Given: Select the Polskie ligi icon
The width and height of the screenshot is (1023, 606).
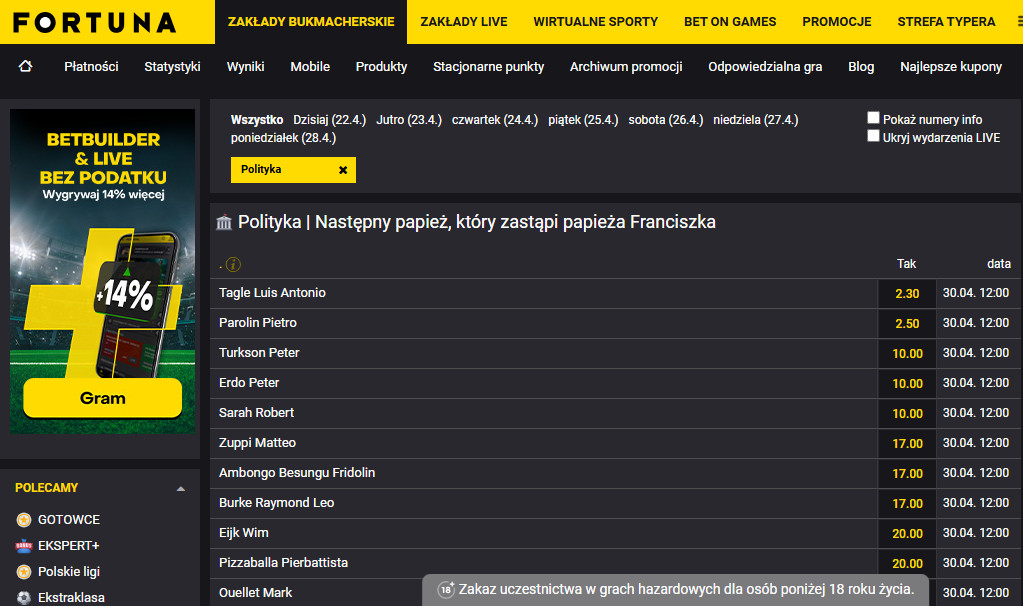Looking at the screenshot, I should click(24, 571).
